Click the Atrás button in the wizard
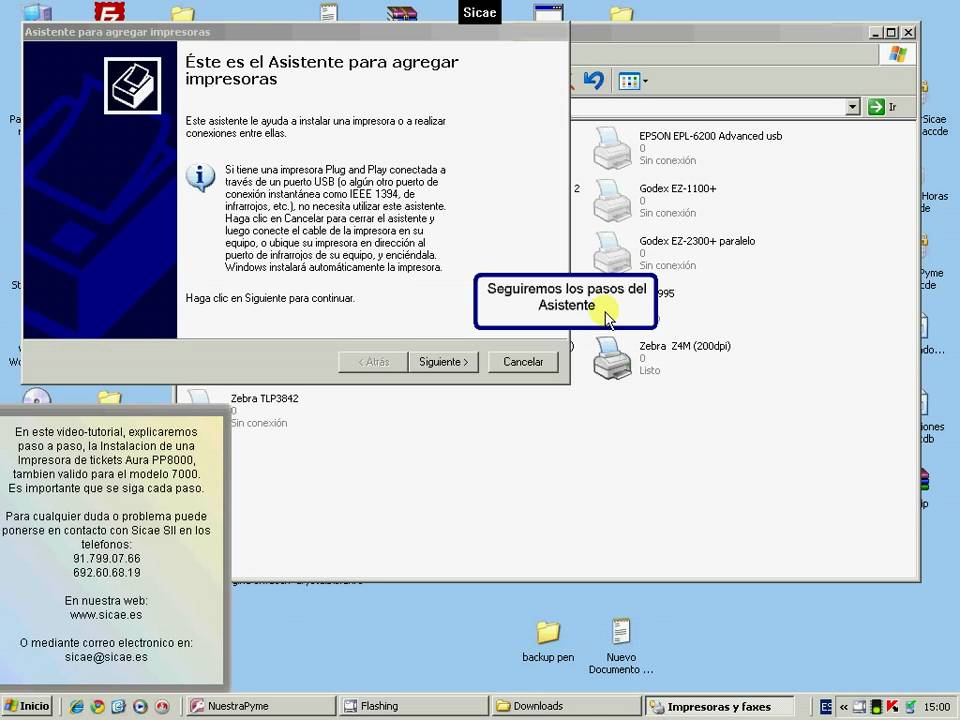 [x=373, y=362]
